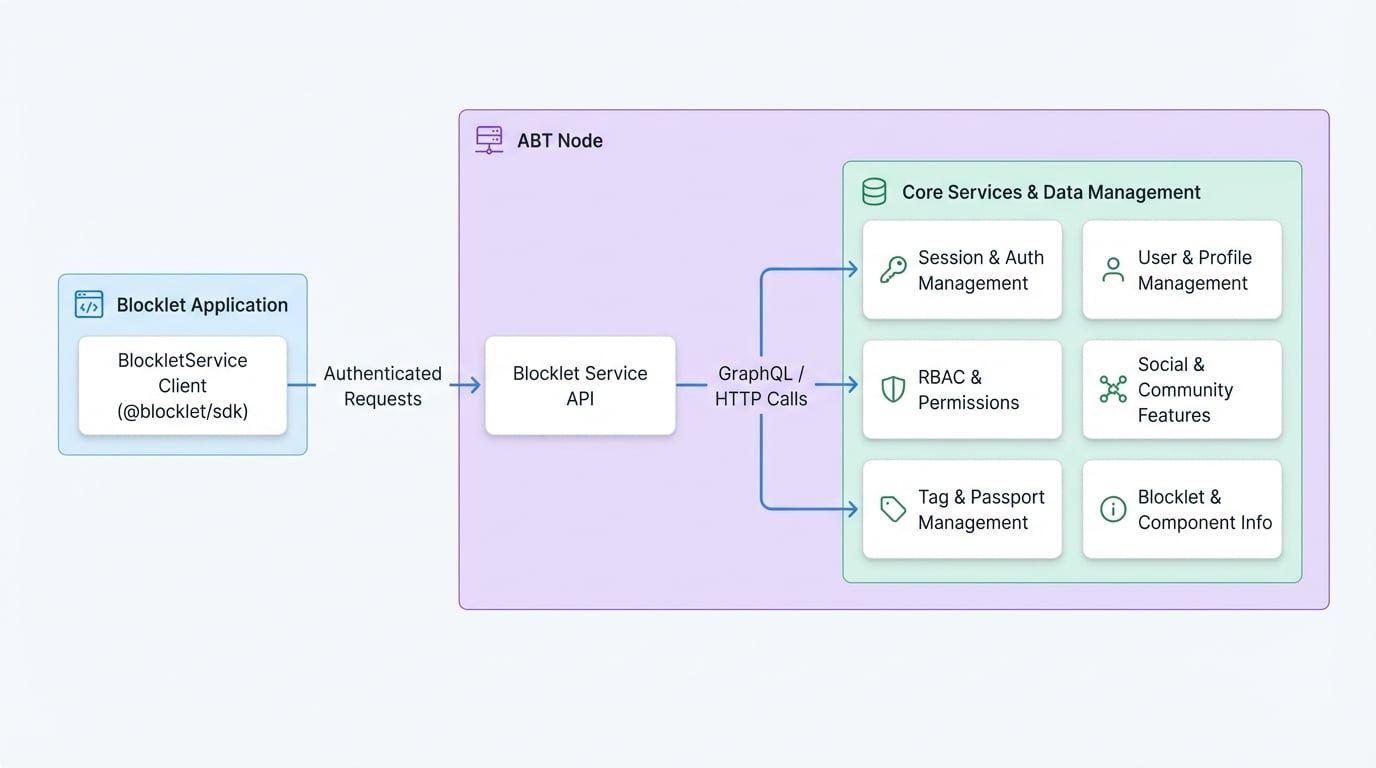Image resolution: width=1376 pixels, height=768 pixels.
Task: Click the GraphQL / HTTP Calls label
Action: click(760, 386)
